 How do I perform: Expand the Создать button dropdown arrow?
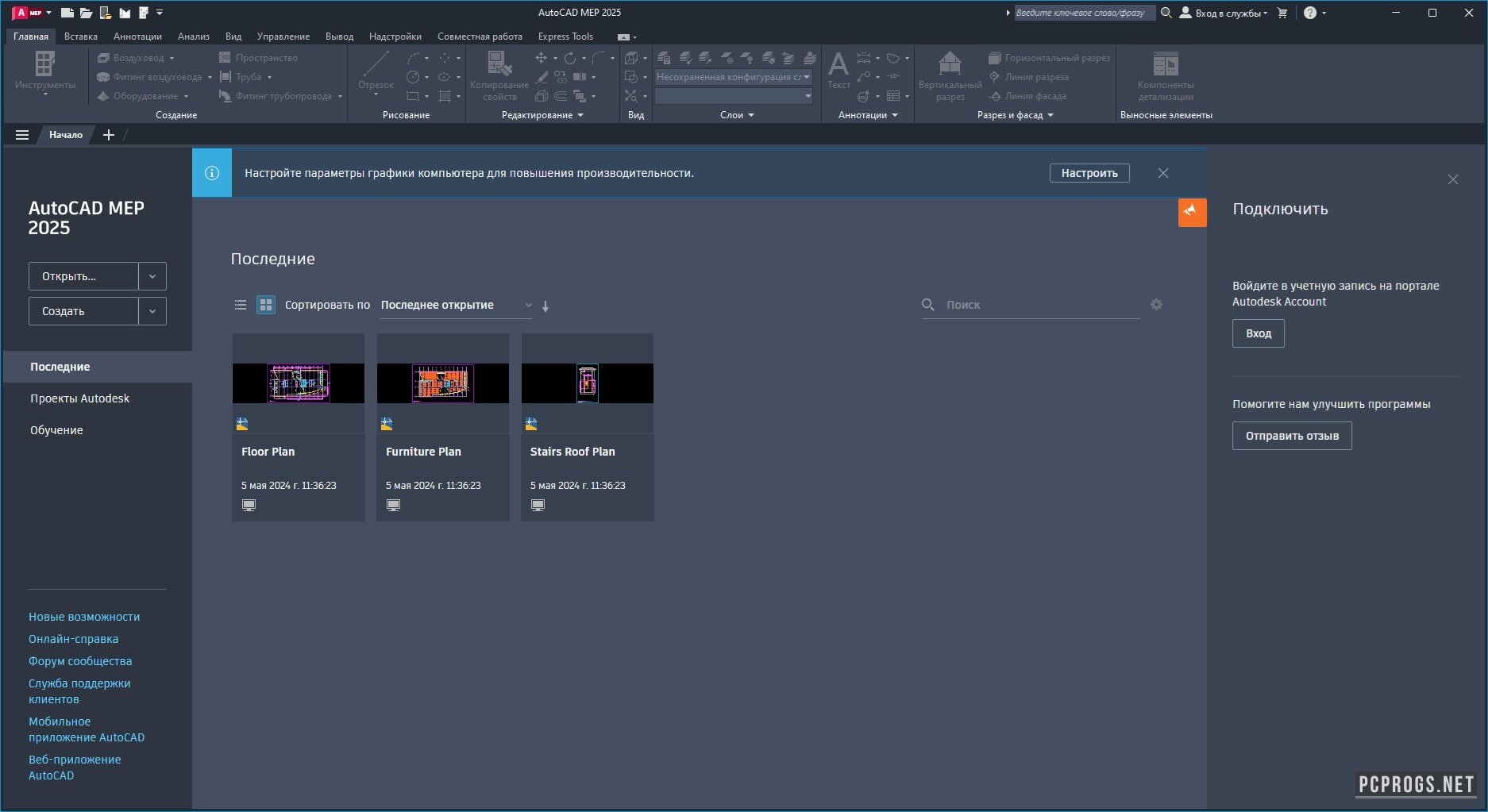click(x=152, y=311)
